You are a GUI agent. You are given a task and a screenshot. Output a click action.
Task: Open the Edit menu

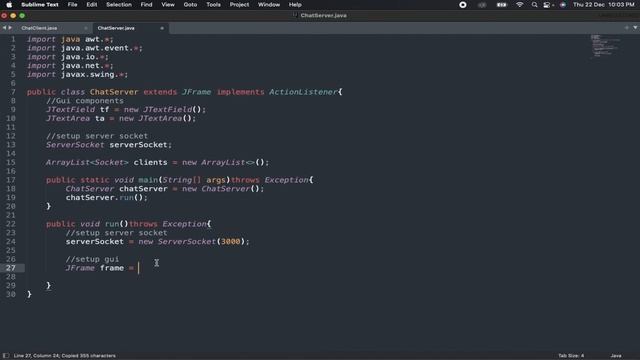(92, 5)
